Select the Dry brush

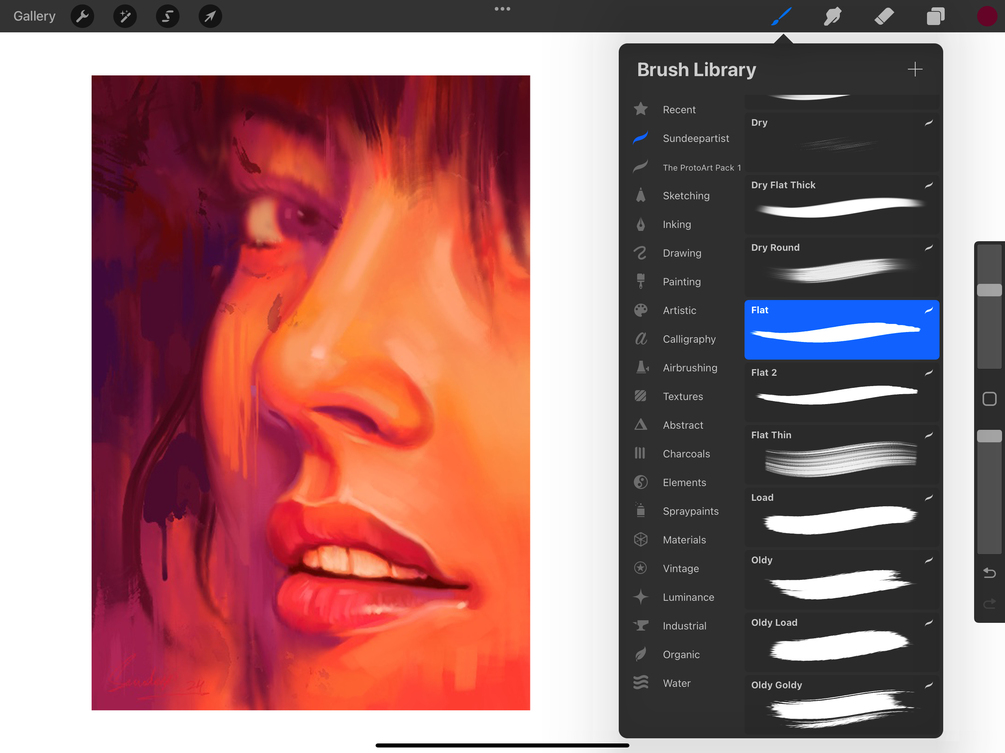click(842, 142)
